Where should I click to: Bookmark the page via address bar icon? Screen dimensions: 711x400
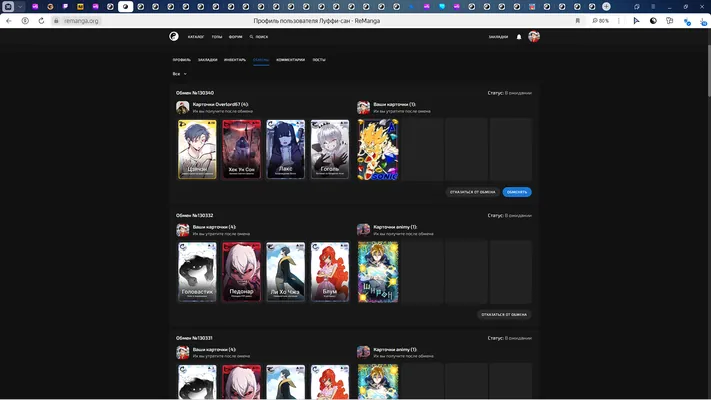tap(578, 21)
